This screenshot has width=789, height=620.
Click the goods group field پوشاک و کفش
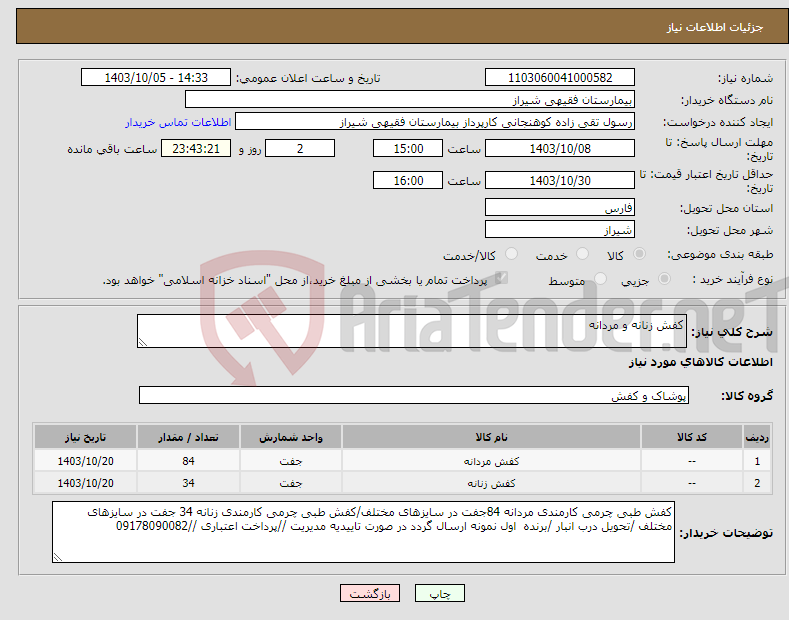click(x=414, y=395)
